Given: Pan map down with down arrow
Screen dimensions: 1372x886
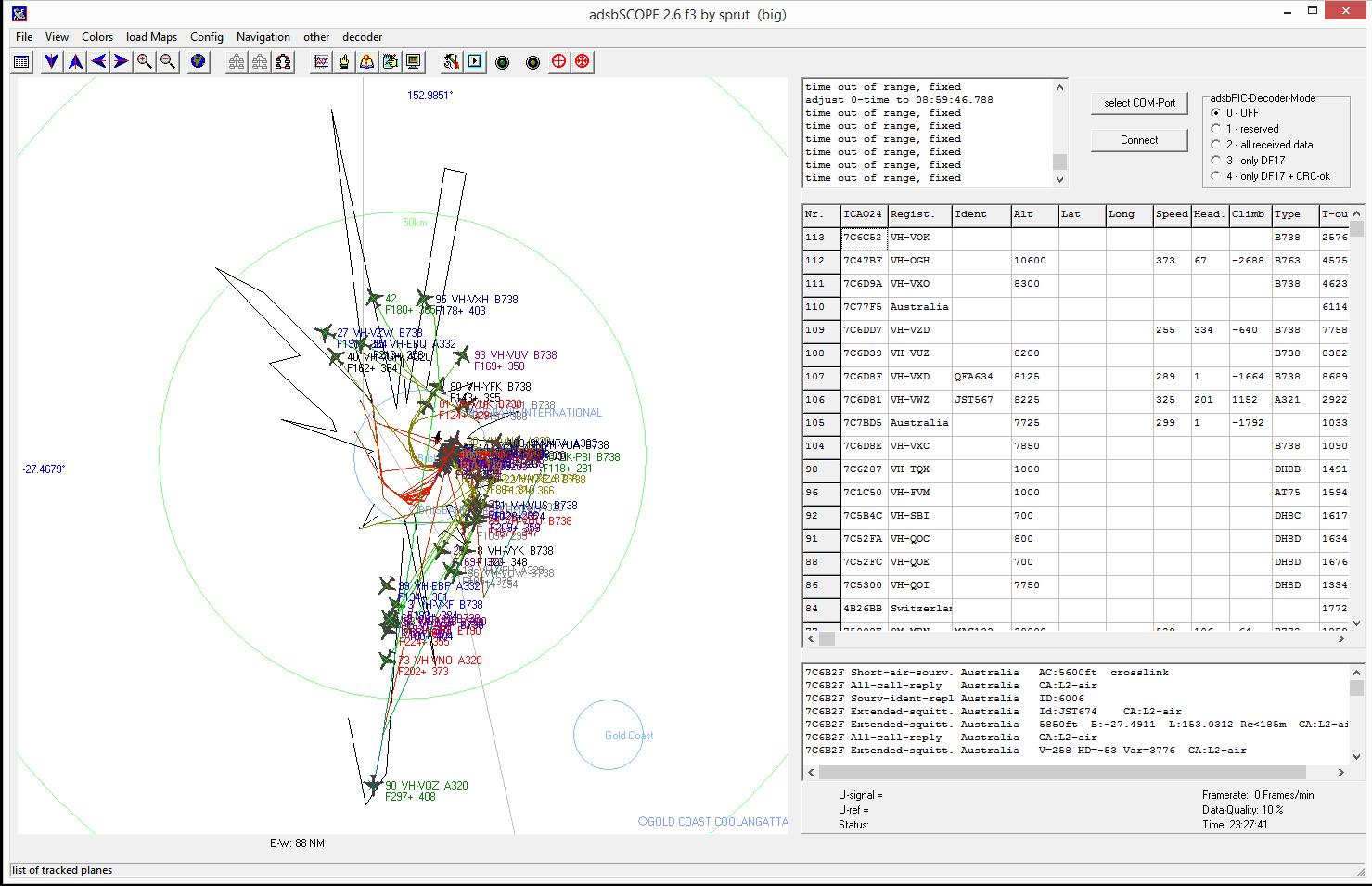Looking at the screenshot, I should pos(52,62).
